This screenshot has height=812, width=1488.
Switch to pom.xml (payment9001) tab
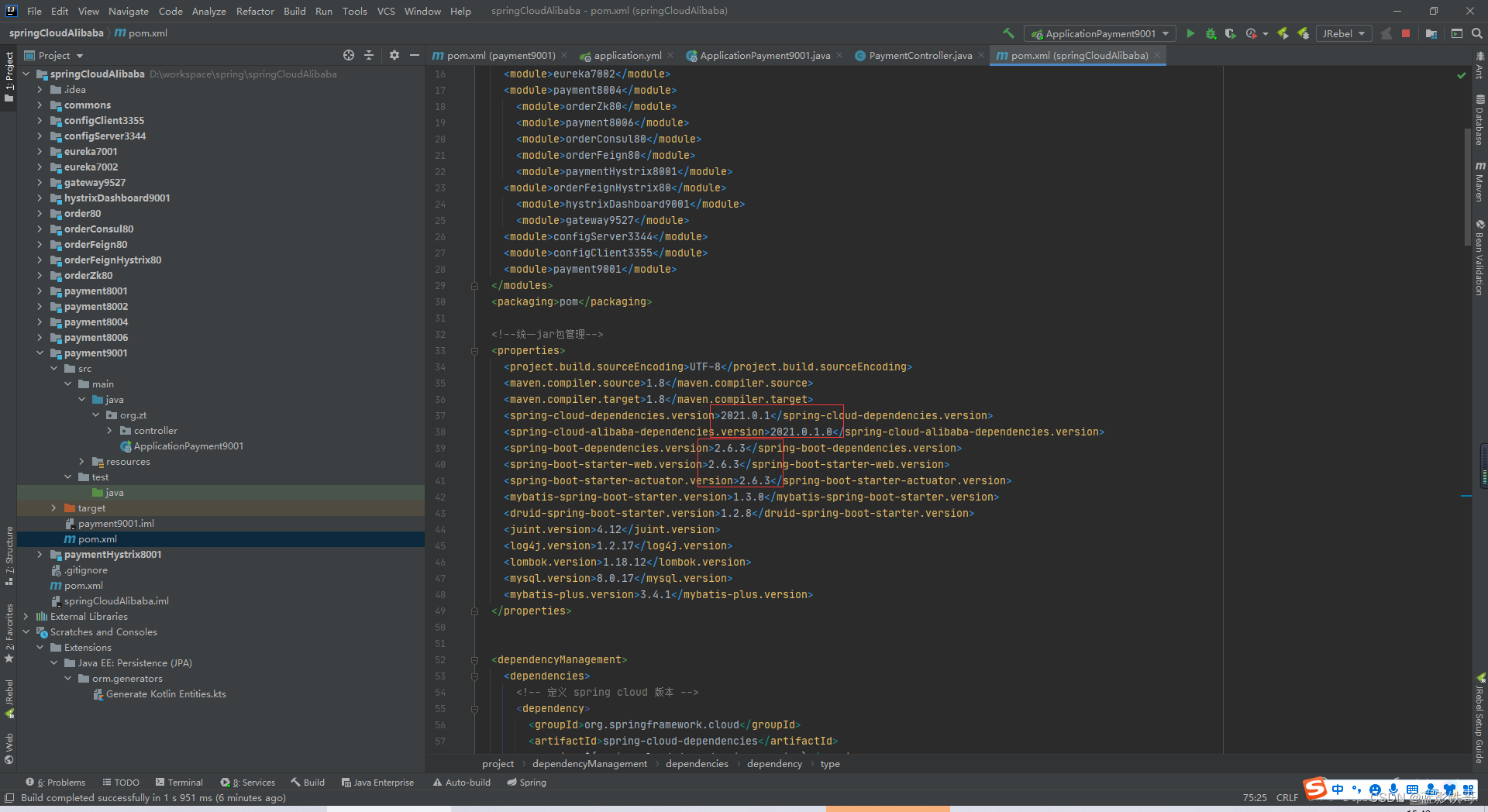pos(501,55)
